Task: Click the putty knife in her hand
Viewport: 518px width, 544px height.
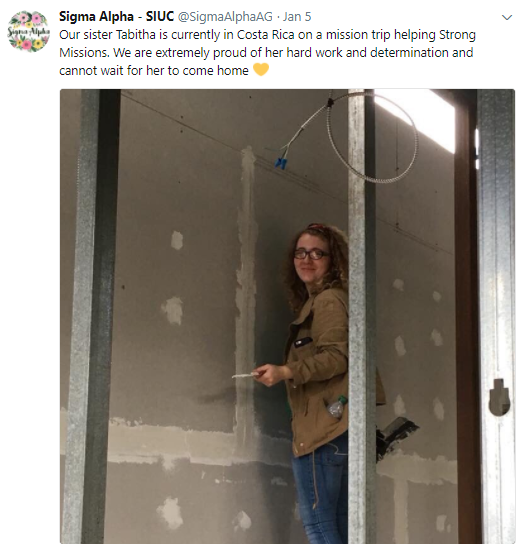Action: tap(245, 375)
